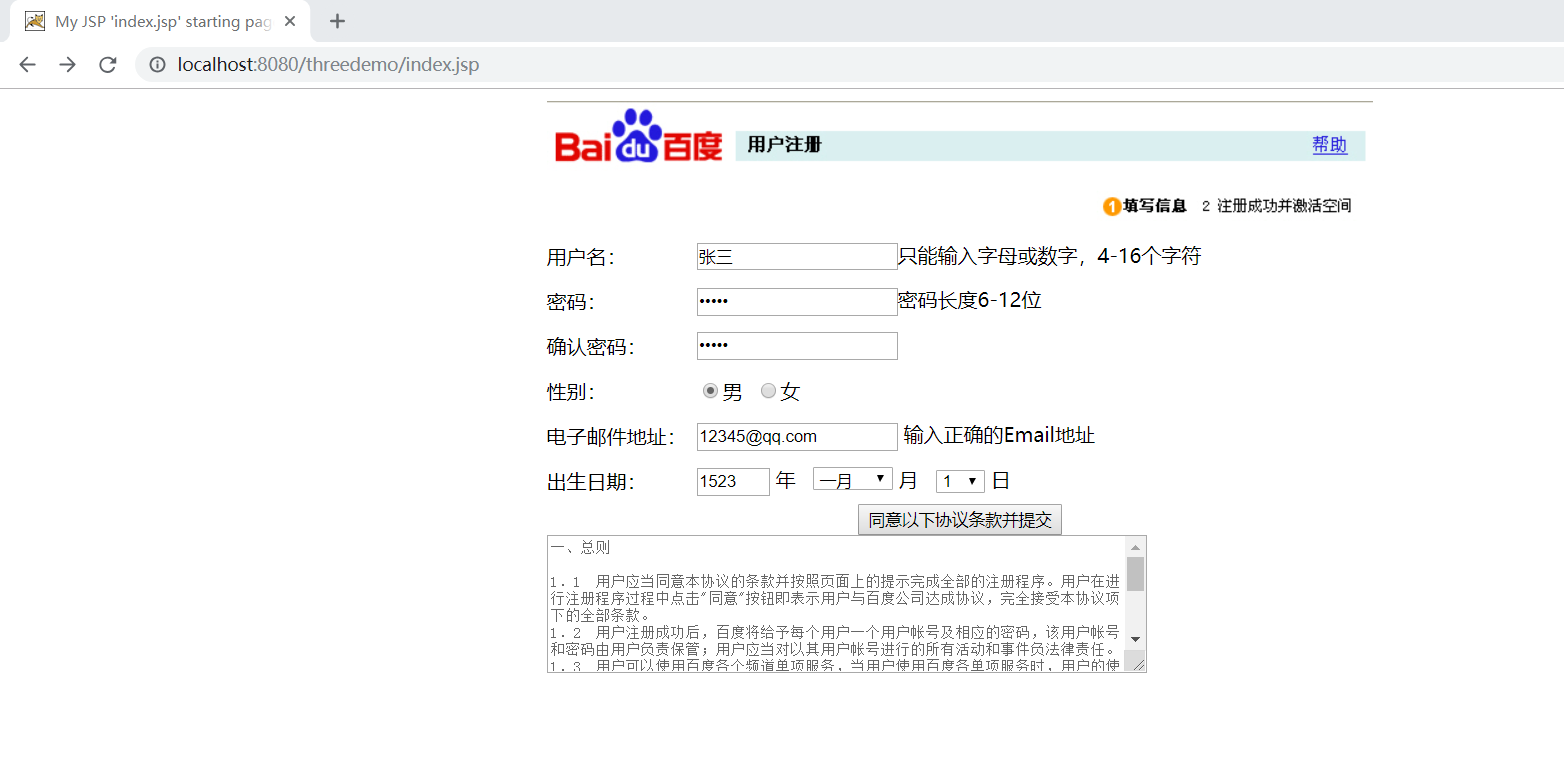View site information icon in address bar

(x=157, y=65)
